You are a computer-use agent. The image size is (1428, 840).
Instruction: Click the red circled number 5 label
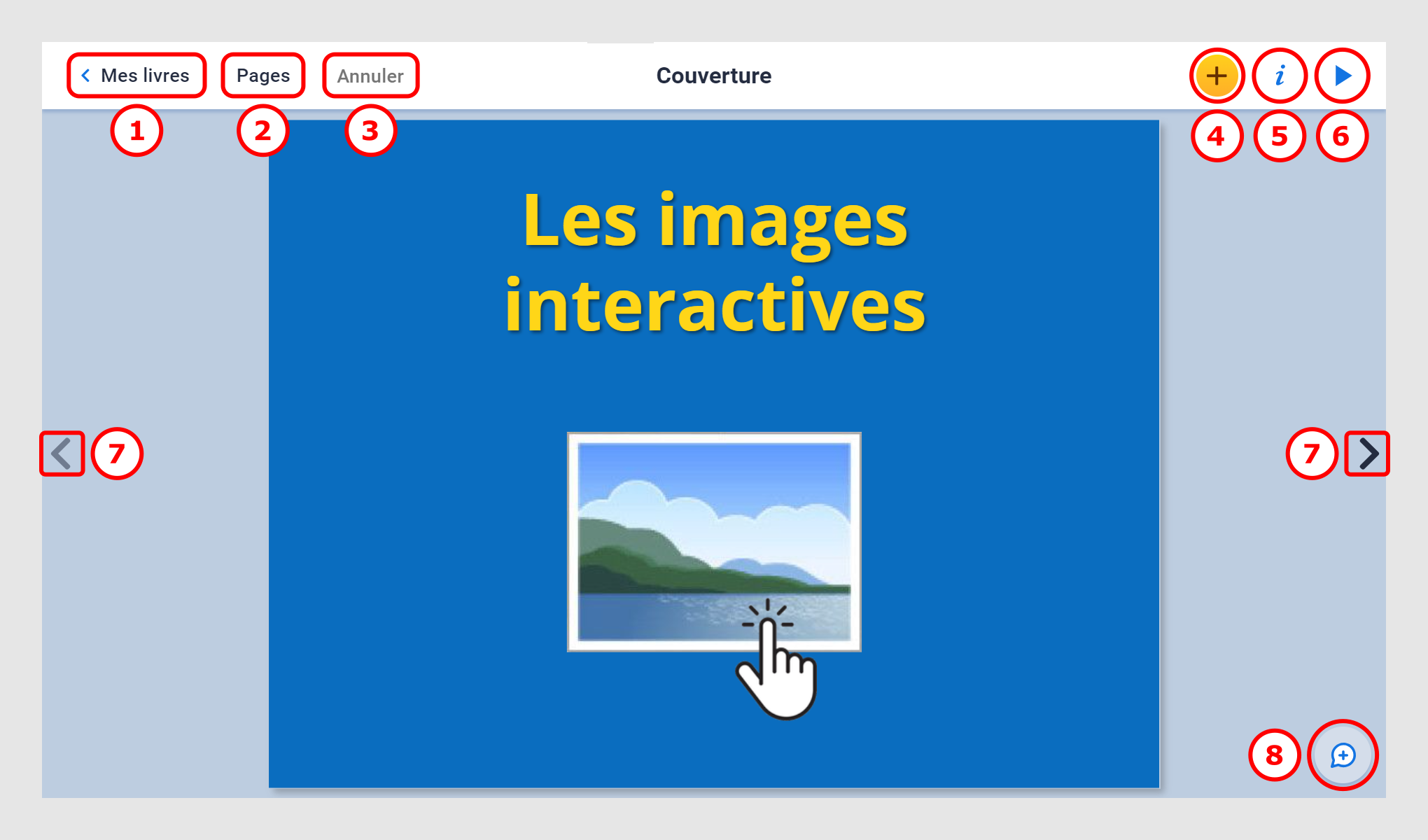(x=1280, y=136)
